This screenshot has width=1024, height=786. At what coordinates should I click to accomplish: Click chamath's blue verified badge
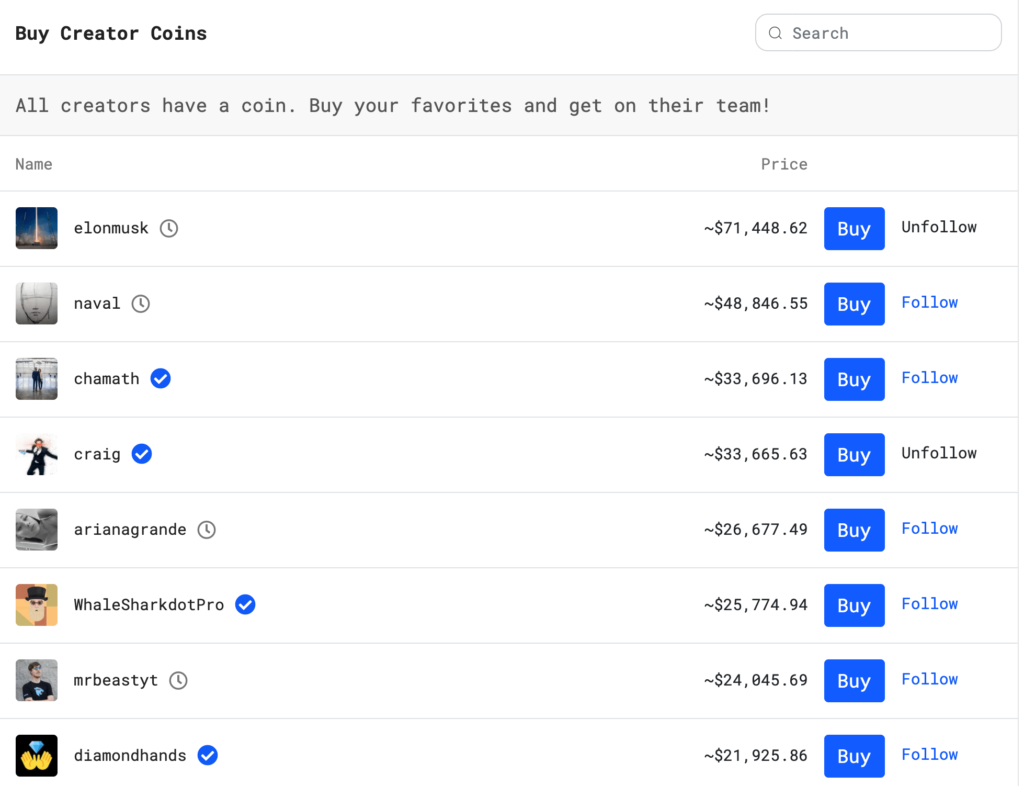point(160,379)
